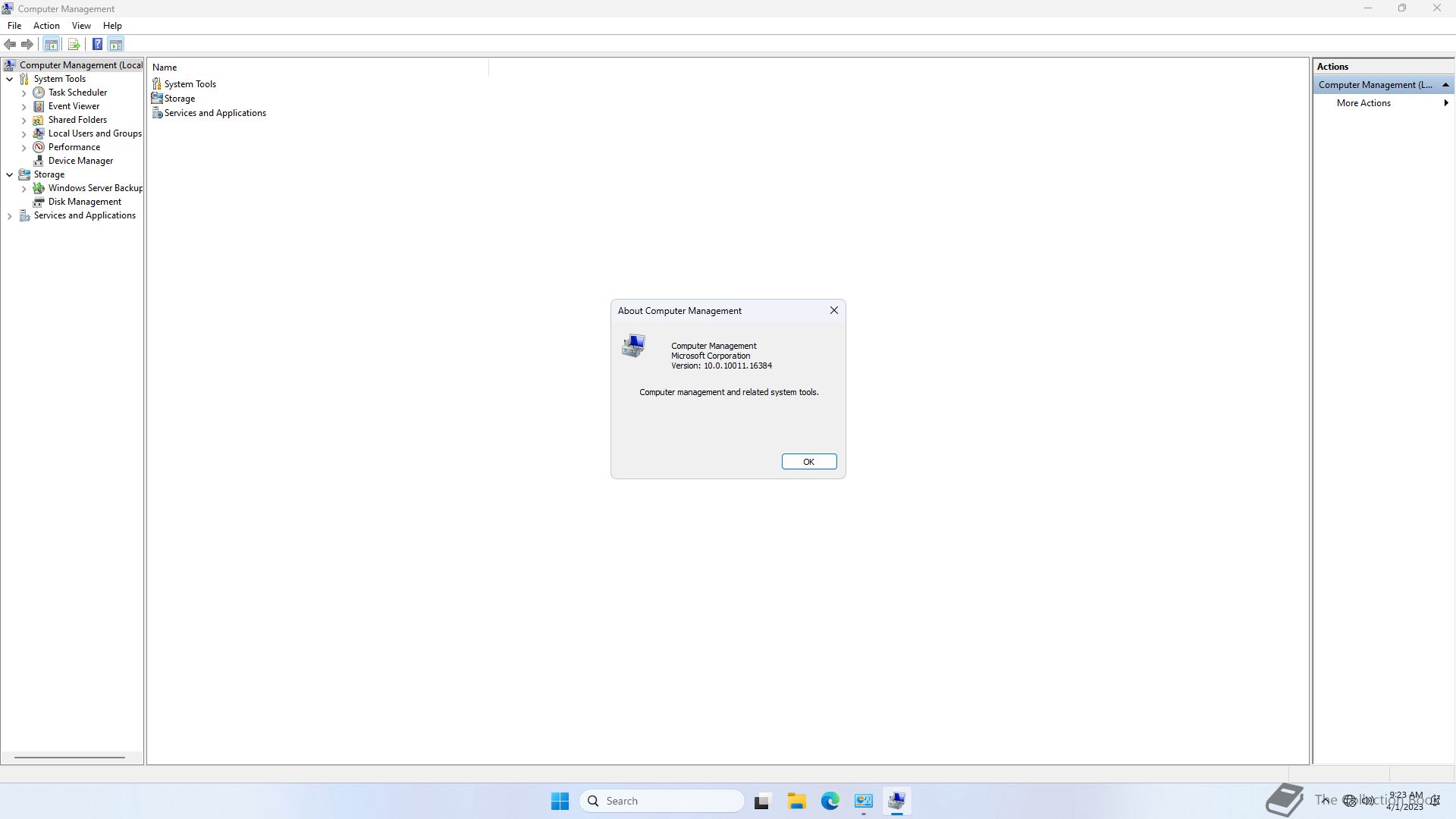
Task: Open the More Actions submenu arrow
Action: pyautogui.click(x=1446, y=103)
